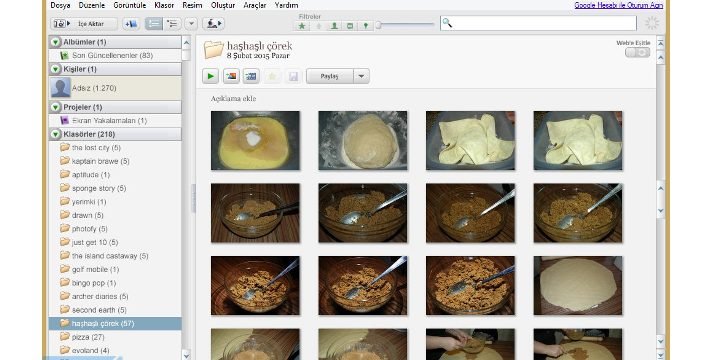The image size is (711, 360).
Task: Toggle the upload-arrow filter
Action: click(318, 26)
